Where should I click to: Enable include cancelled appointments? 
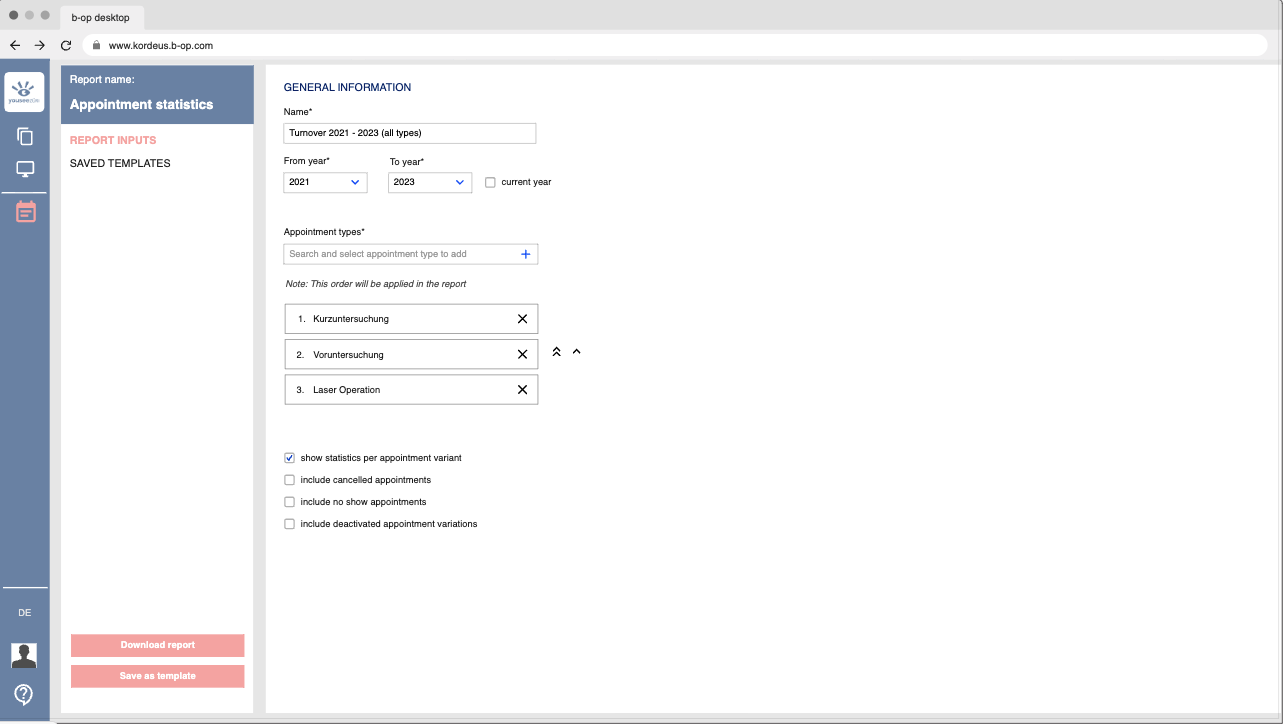click(290, 480)
